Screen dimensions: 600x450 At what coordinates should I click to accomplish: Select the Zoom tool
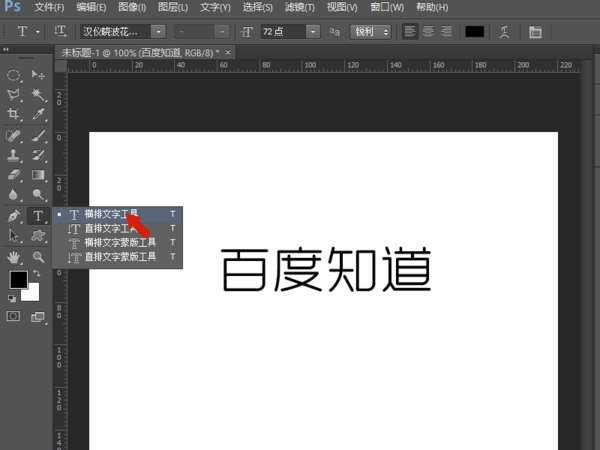click(38, 257)
